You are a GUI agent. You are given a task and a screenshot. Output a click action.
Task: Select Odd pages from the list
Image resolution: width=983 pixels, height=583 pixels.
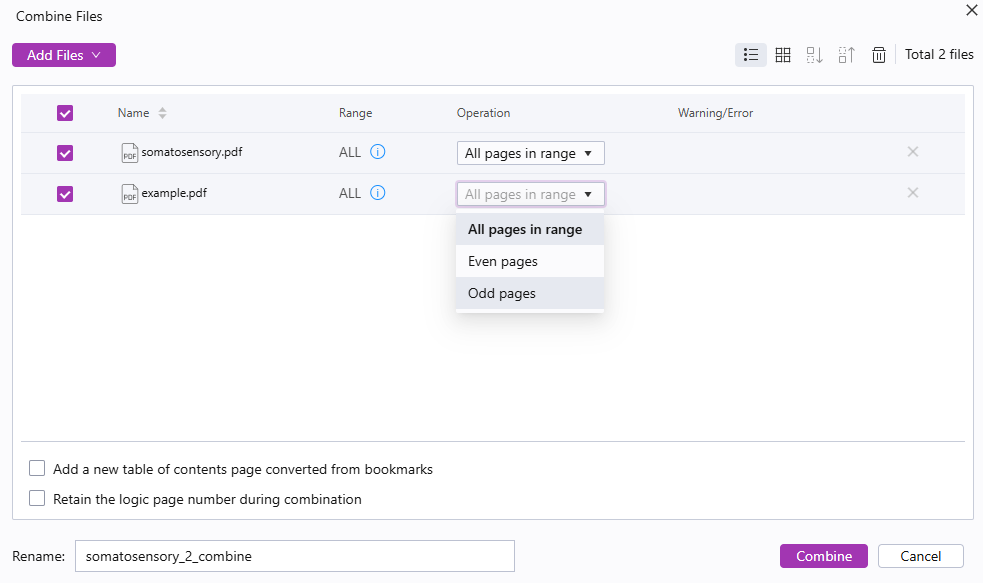[501, 293]
